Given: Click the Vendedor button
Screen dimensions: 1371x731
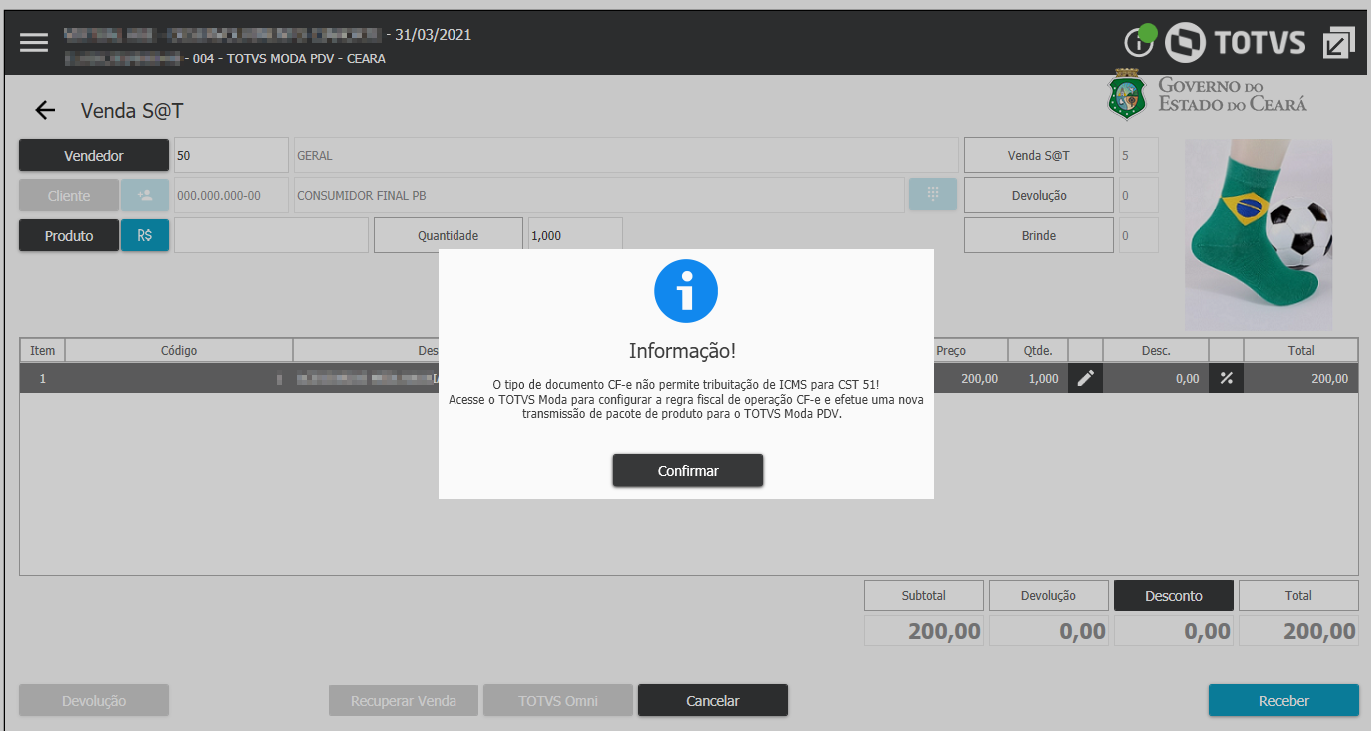Looking at the screenshot, I should coord(94,155).
